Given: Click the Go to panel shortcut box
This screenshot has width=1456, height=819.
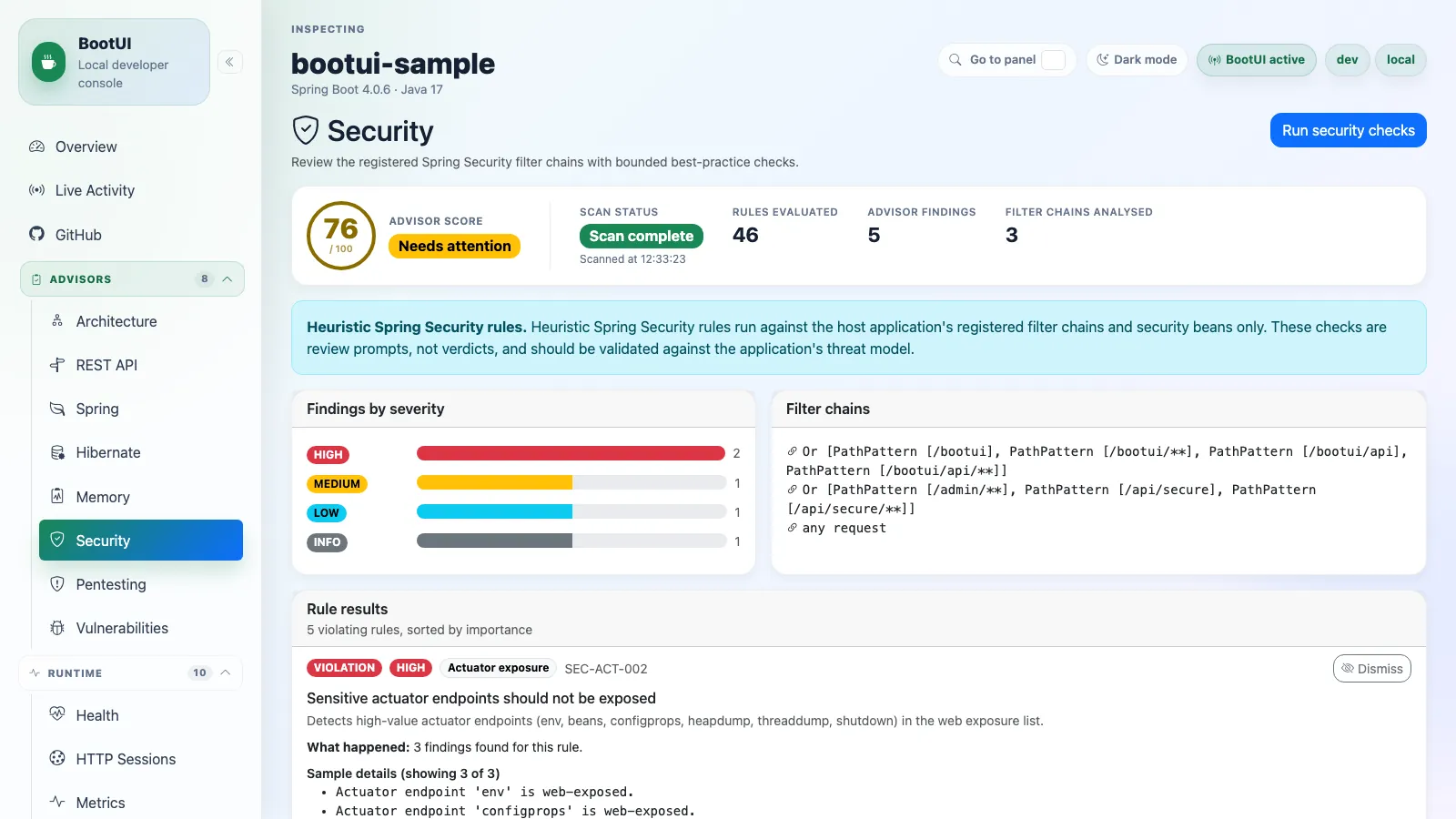Looking at the screenshot, I should [x=1053, y=60].
